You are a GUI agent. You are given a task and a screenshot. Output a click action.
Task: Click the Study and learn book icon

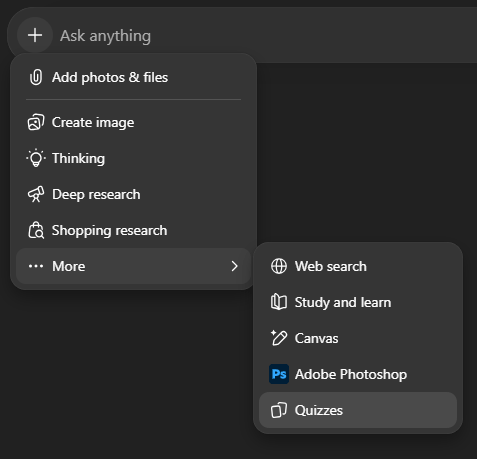coord(279,302)
